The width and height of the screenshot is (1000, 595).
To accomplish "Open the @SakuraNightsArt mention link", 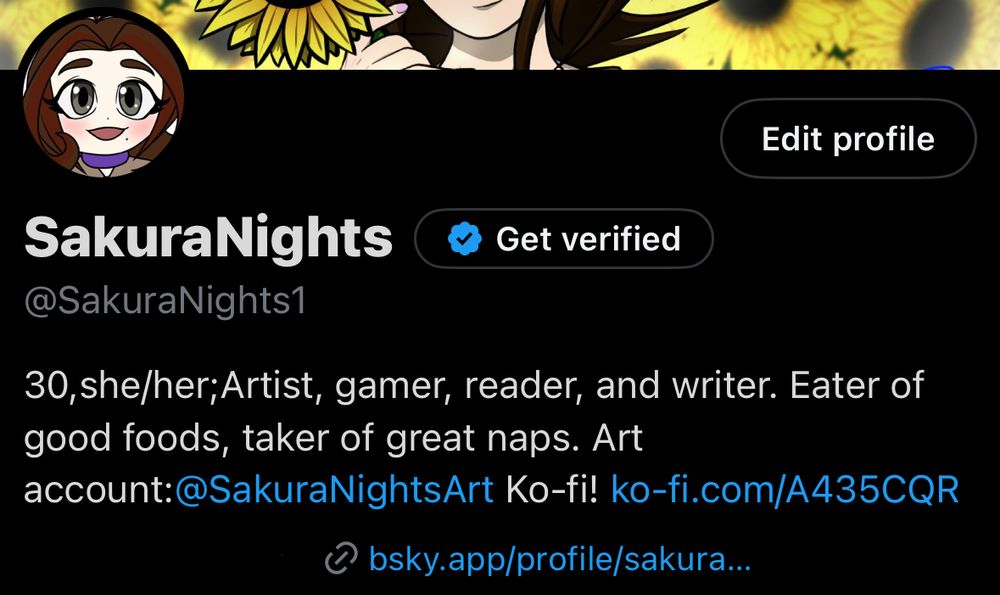I will [334, 490].
